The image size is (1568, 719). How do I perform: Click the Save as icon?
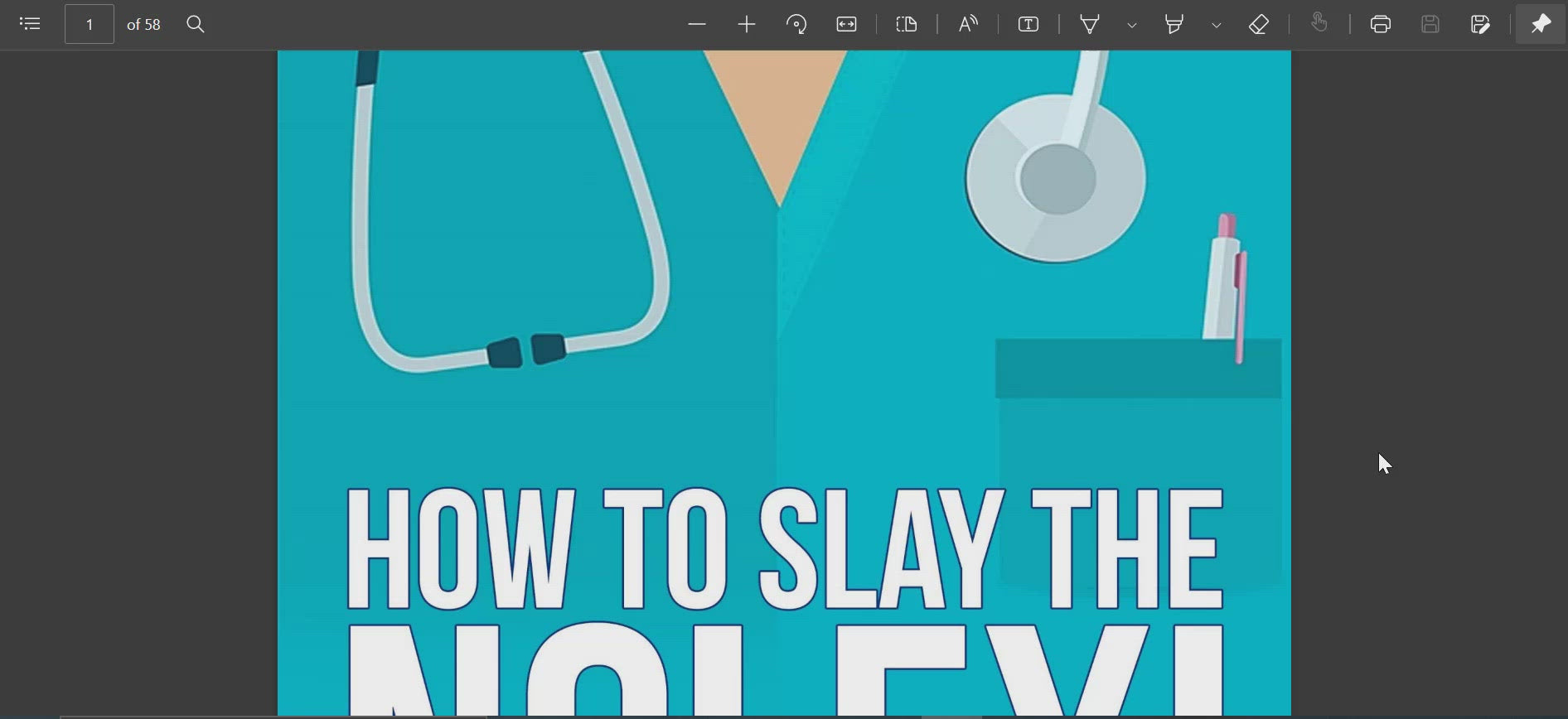pyautogui.click(x=1480, y=24)
